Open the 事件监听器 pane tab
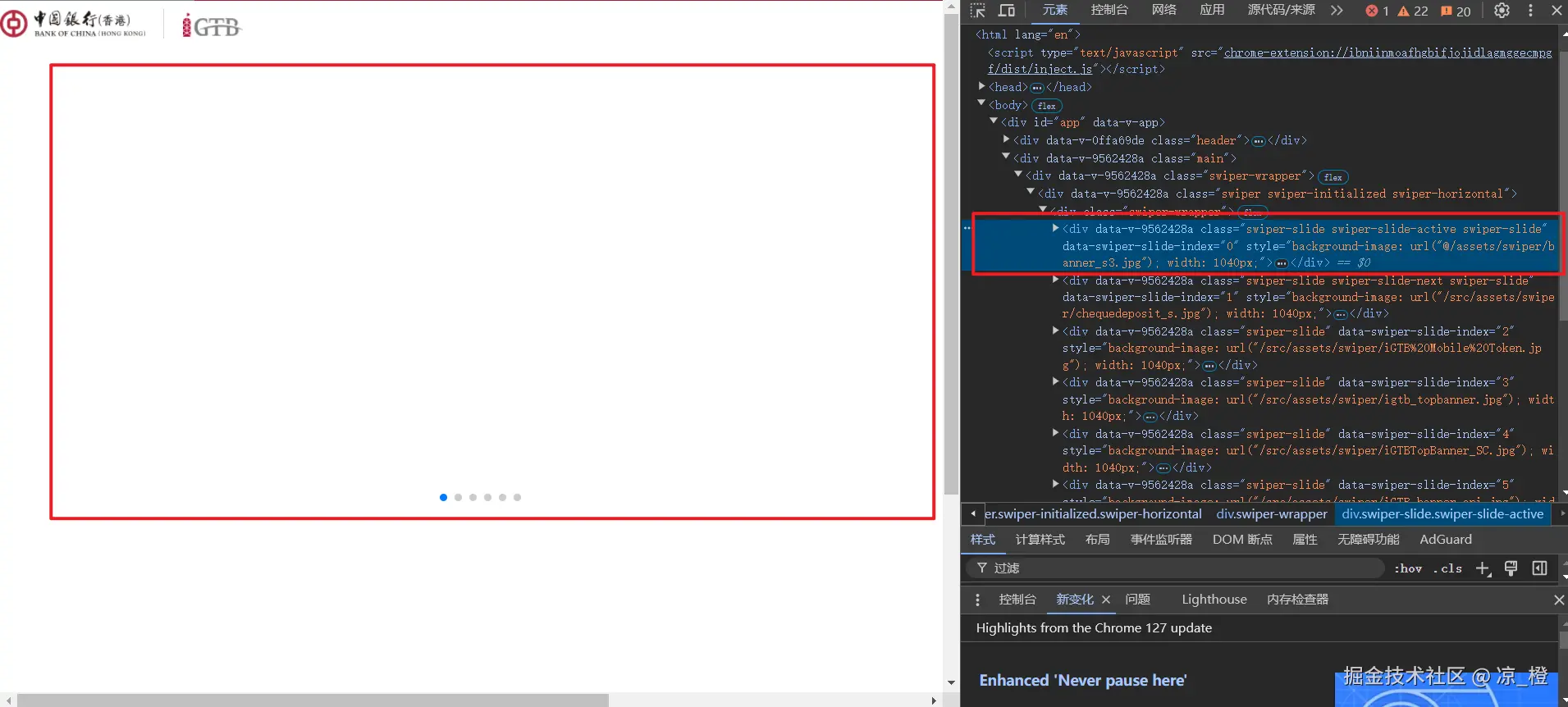Image resolution: width=1568 pixels, height=707 pixels. tap(1161, 540)
